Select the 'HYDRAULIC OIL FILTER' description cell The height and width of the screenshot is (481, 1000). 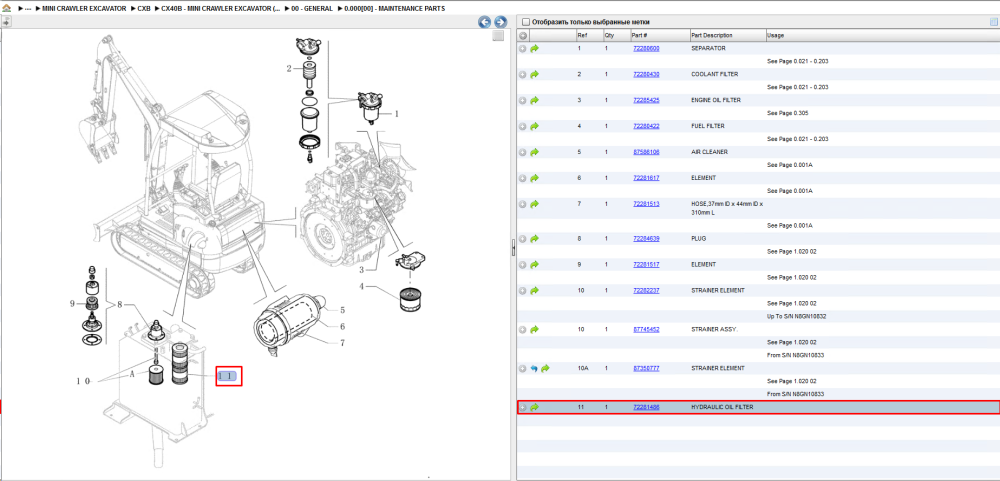(722, 407)
